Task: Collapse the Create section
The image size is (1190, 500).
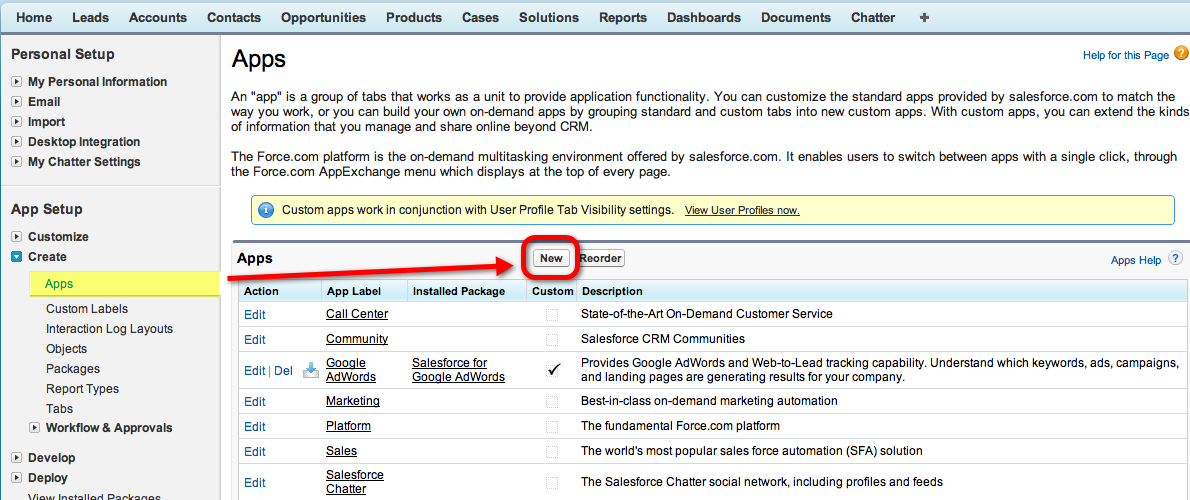Action: 17,257
